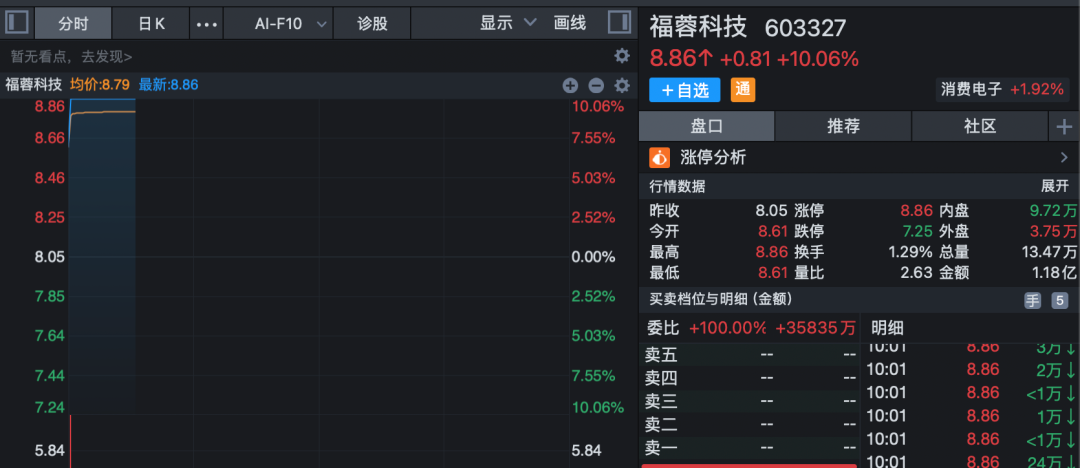Click the 外盘 value 3.75万
This screenshot has height=468, width=1080.
coord(1053,231)
